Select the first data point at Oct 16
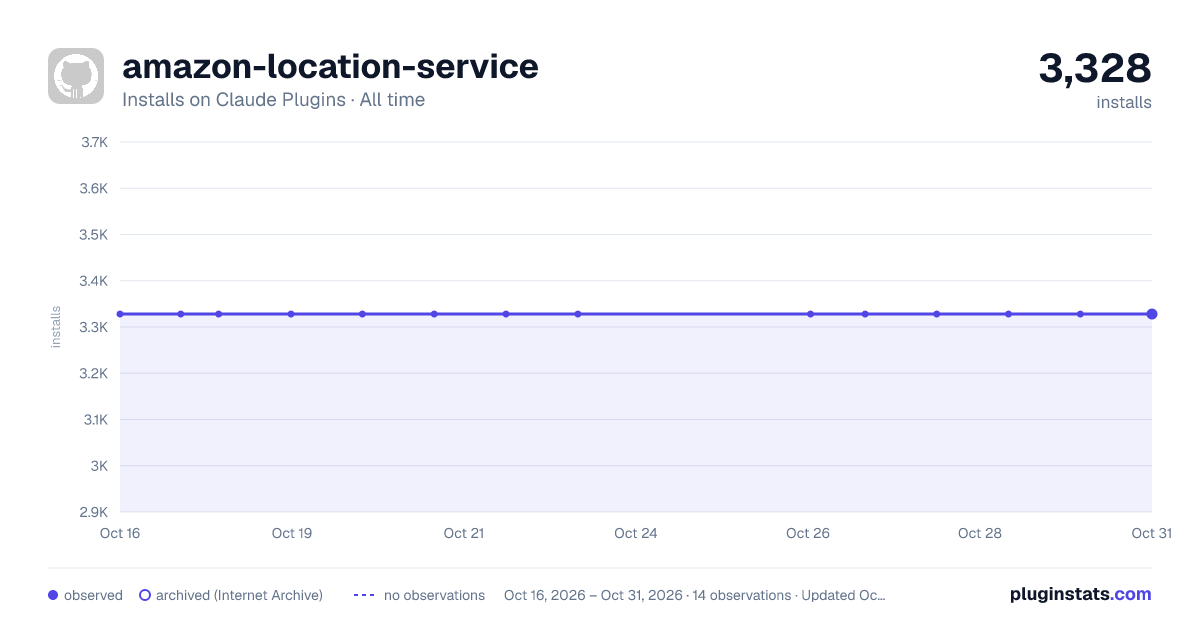 tap(120, 314)
